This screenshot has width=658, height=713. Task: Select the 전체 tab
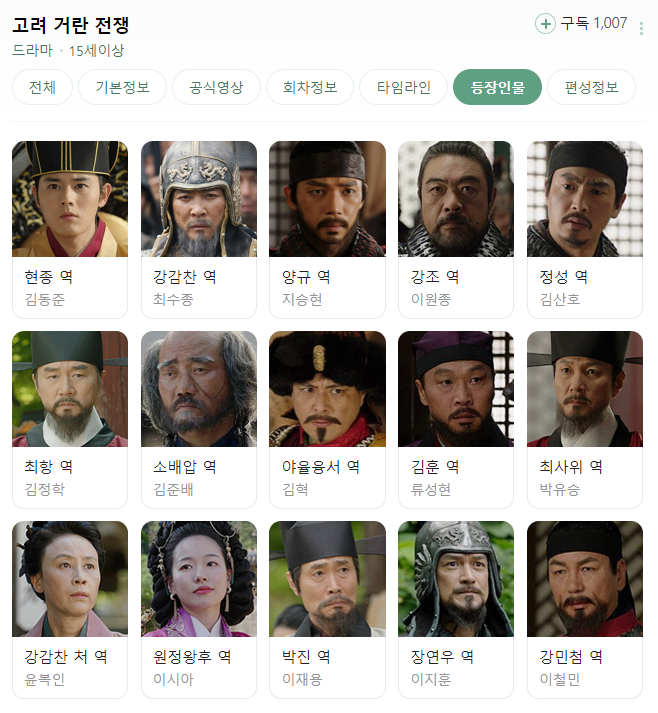coord(42,87)
